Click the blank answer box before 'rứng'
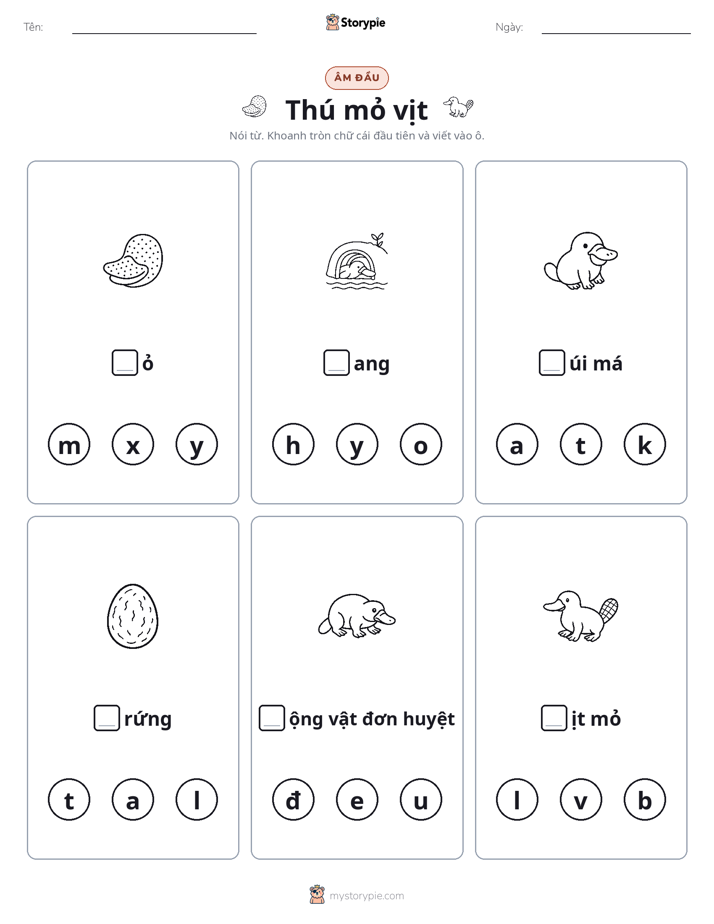Image resolution: width=714 pixels, height=924 pixels. [107, 718]
